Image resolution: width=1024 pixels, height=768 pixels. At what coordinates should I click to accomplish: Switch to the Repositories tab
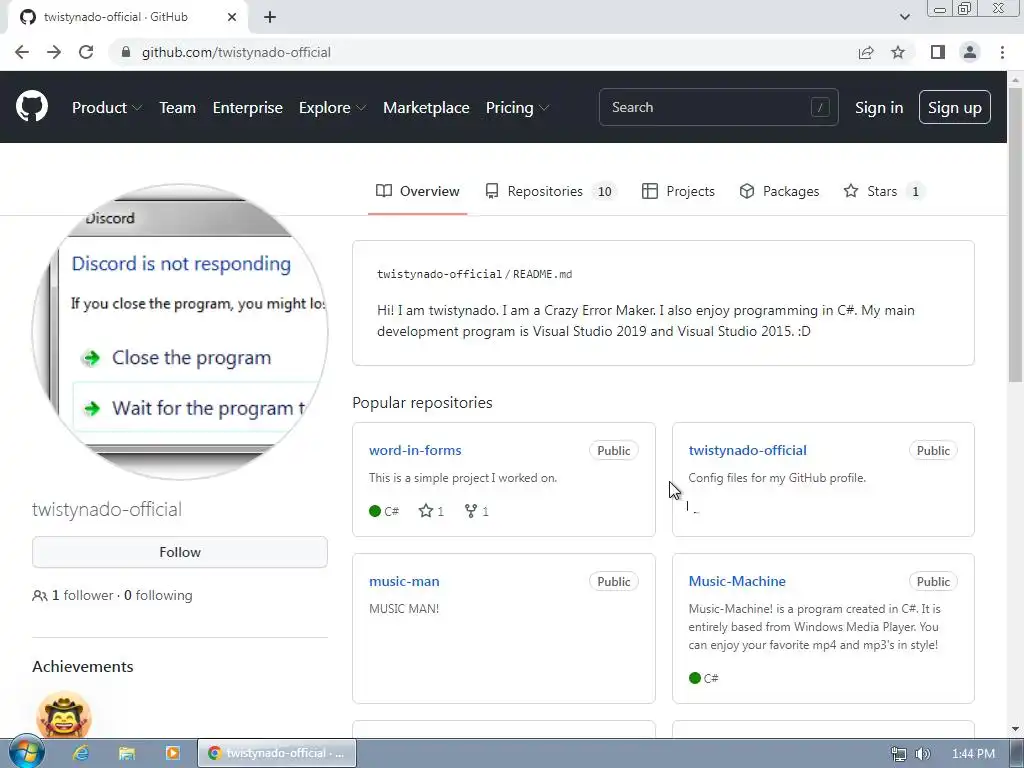click(551, 191)
